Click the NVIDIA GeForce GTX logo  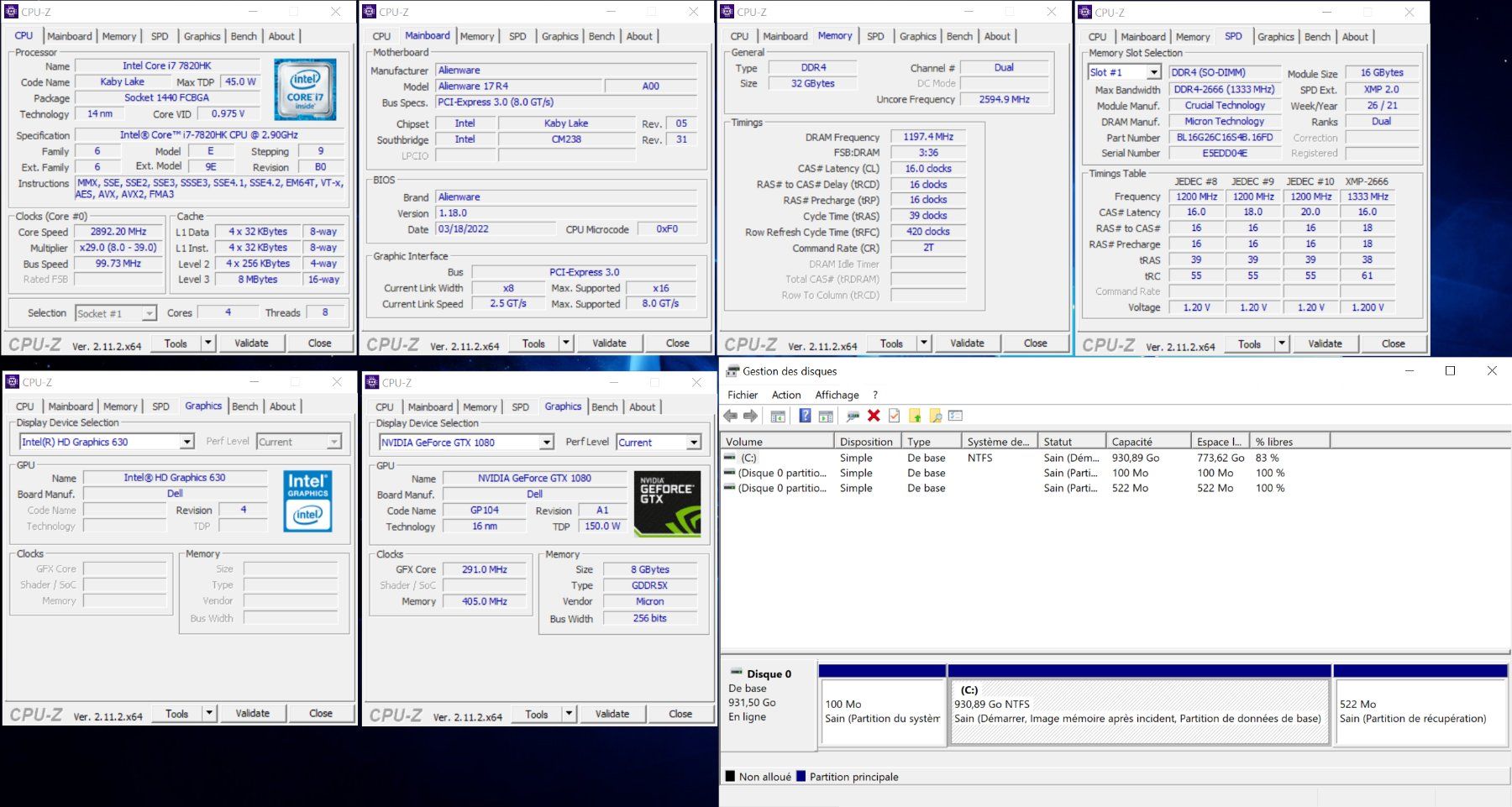click(667, 504)
